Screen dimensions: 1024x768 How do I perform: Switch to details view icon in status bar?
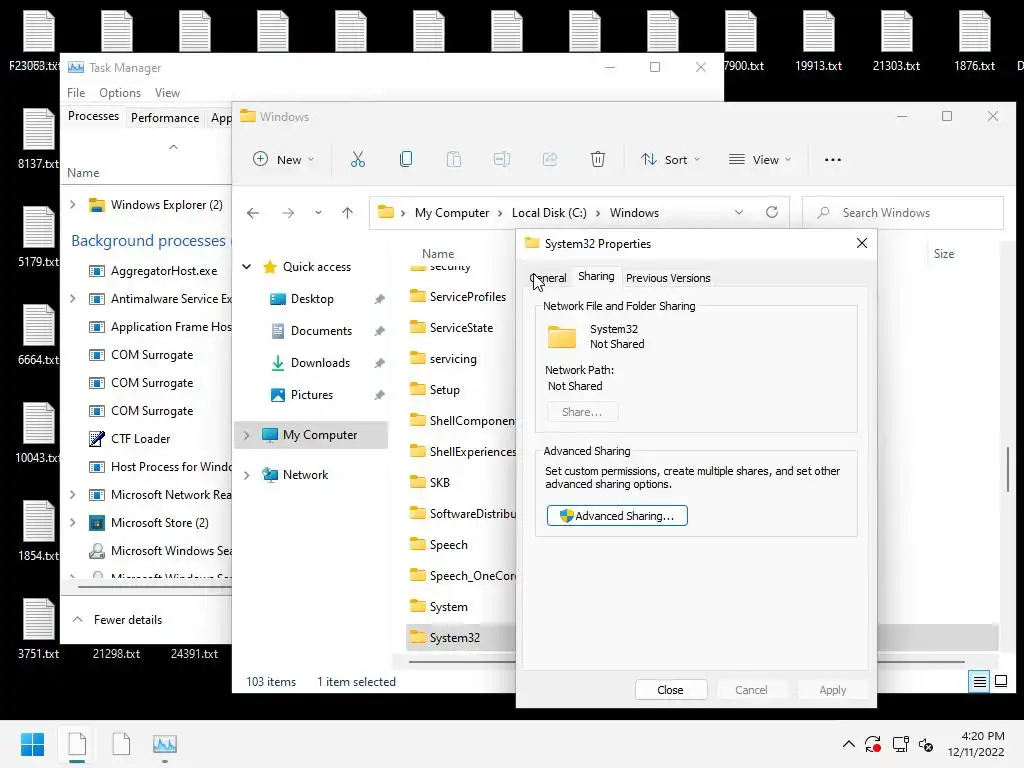pos(980,682)
